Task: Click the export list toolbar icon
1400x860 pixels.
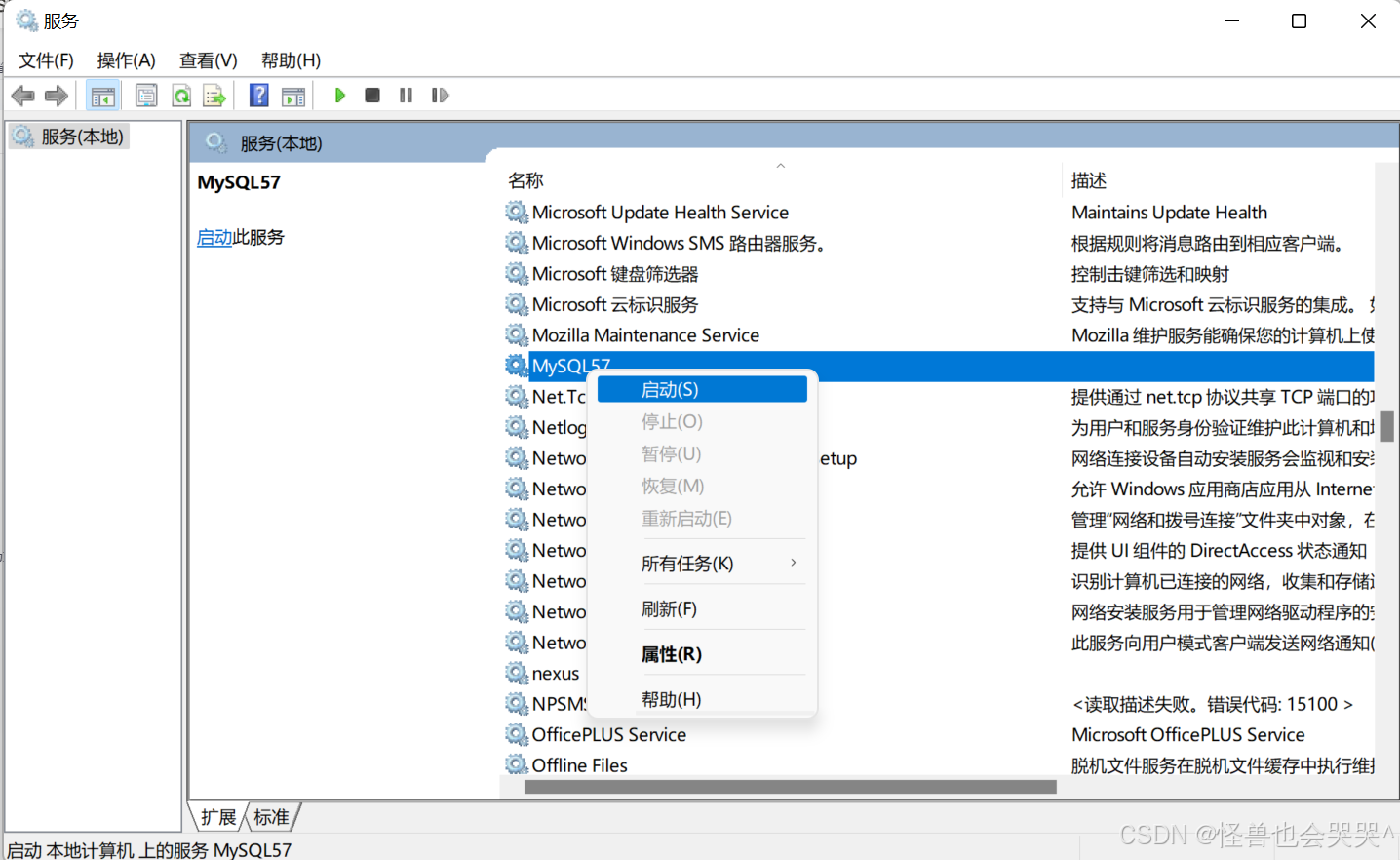Action: pyautogui.click(x=214, y=95)
